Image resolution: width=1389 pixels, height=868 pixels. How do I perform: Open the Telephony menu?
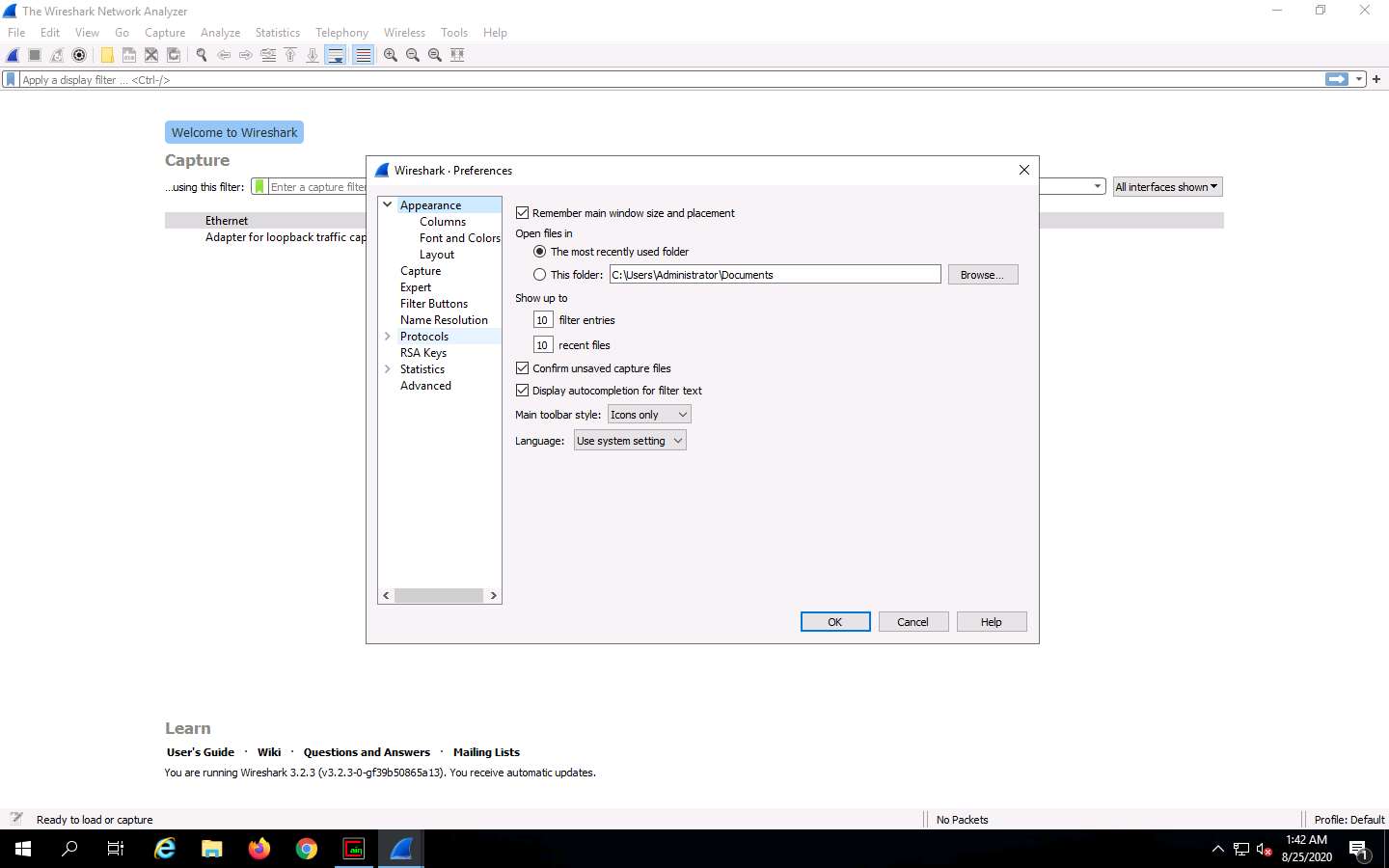pyautogui.click(x=341, y=33)
